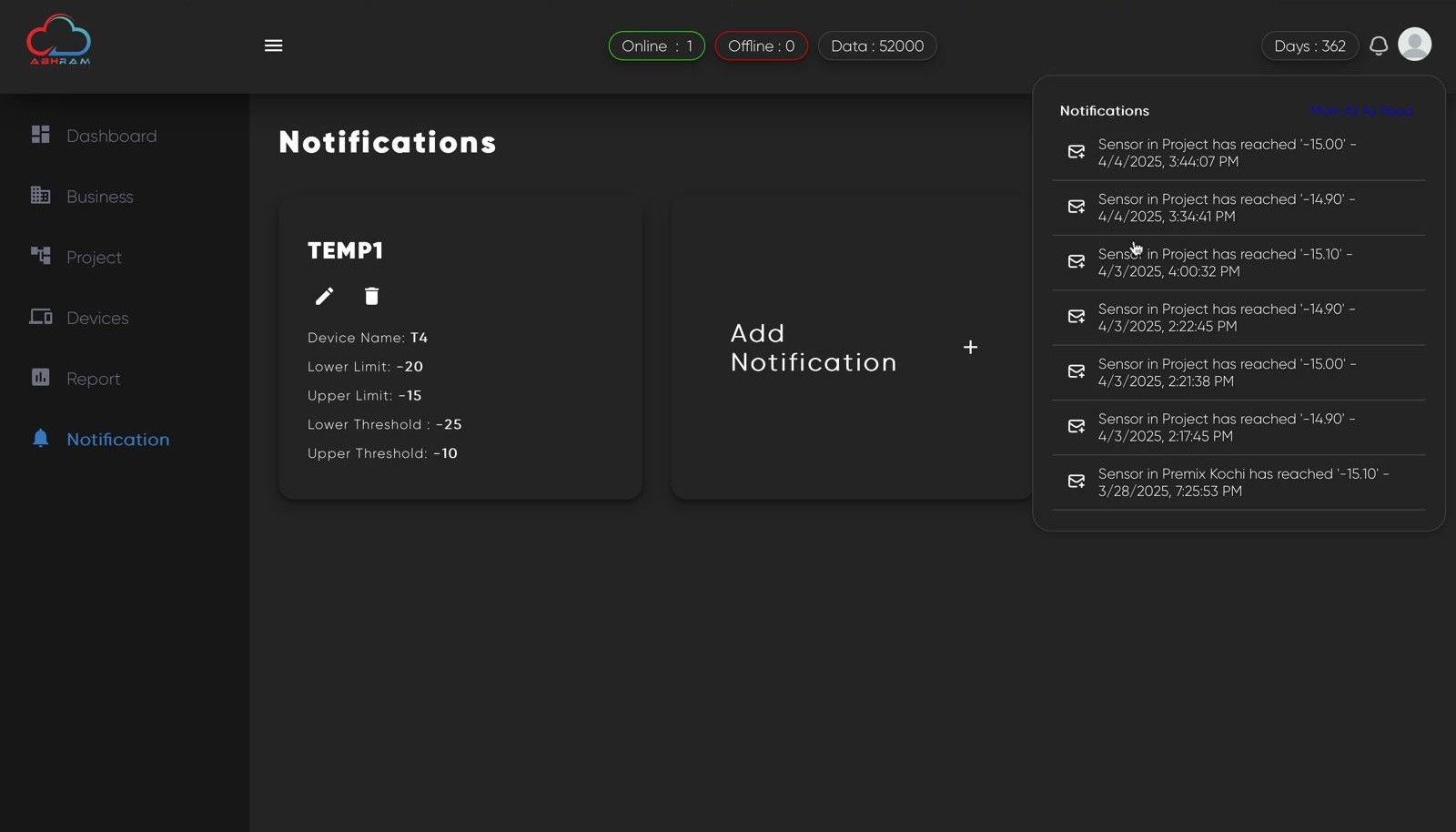Open notification reading '-15.10' at 4:00:32 PM

(1239, 262)
